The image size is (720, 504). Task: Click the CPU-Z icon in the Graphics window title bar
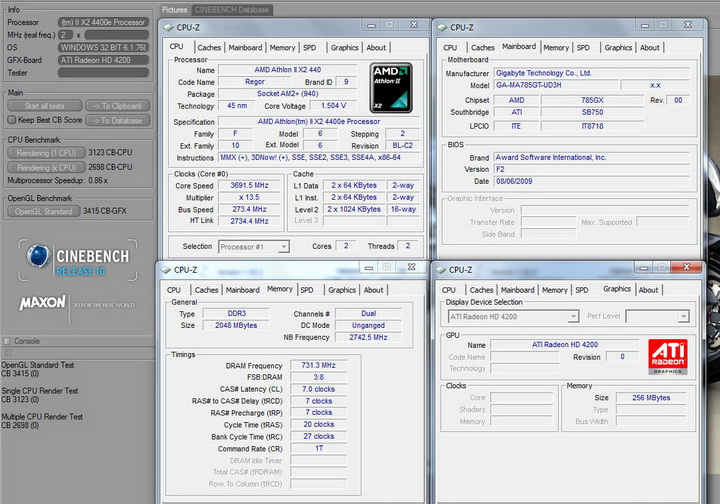439,269
